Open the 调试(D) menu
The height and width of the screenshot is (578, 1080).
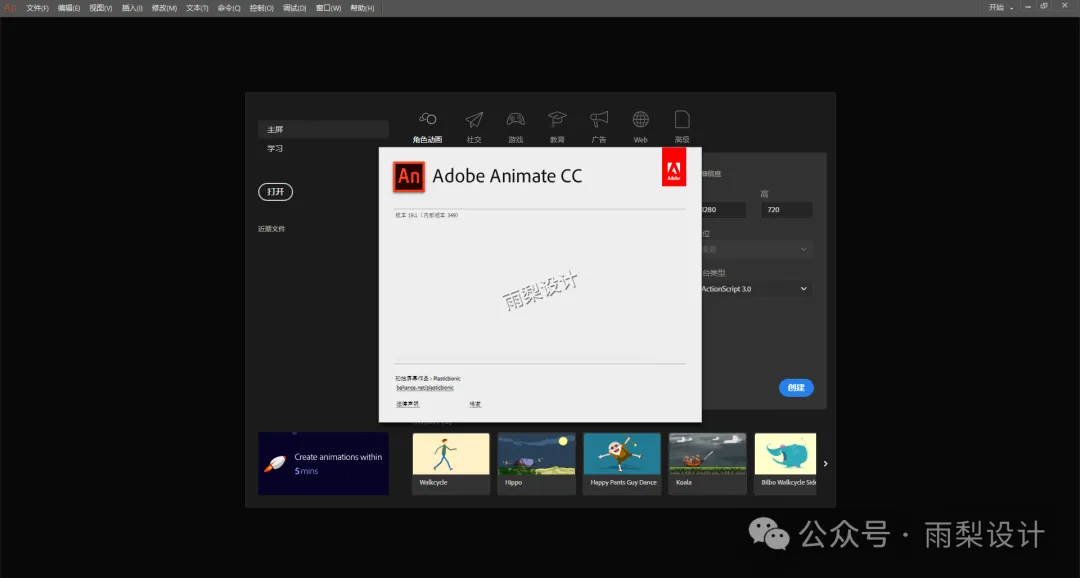tap(294, 8)
